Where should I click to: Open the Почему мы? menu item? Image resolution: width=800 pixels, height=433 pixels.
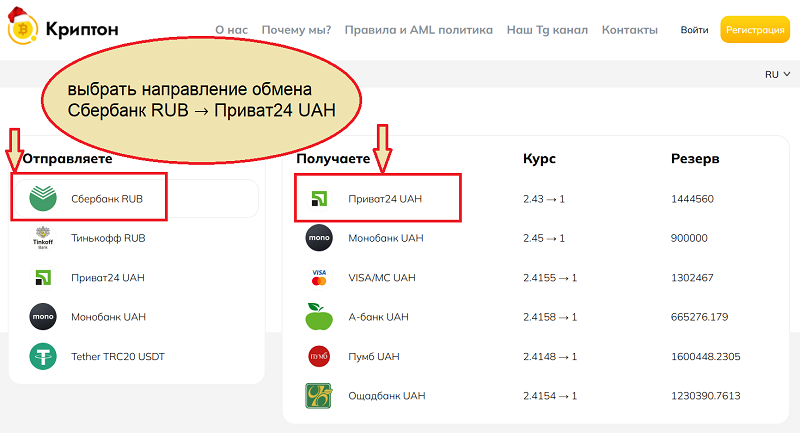click(x=296, y=30)
